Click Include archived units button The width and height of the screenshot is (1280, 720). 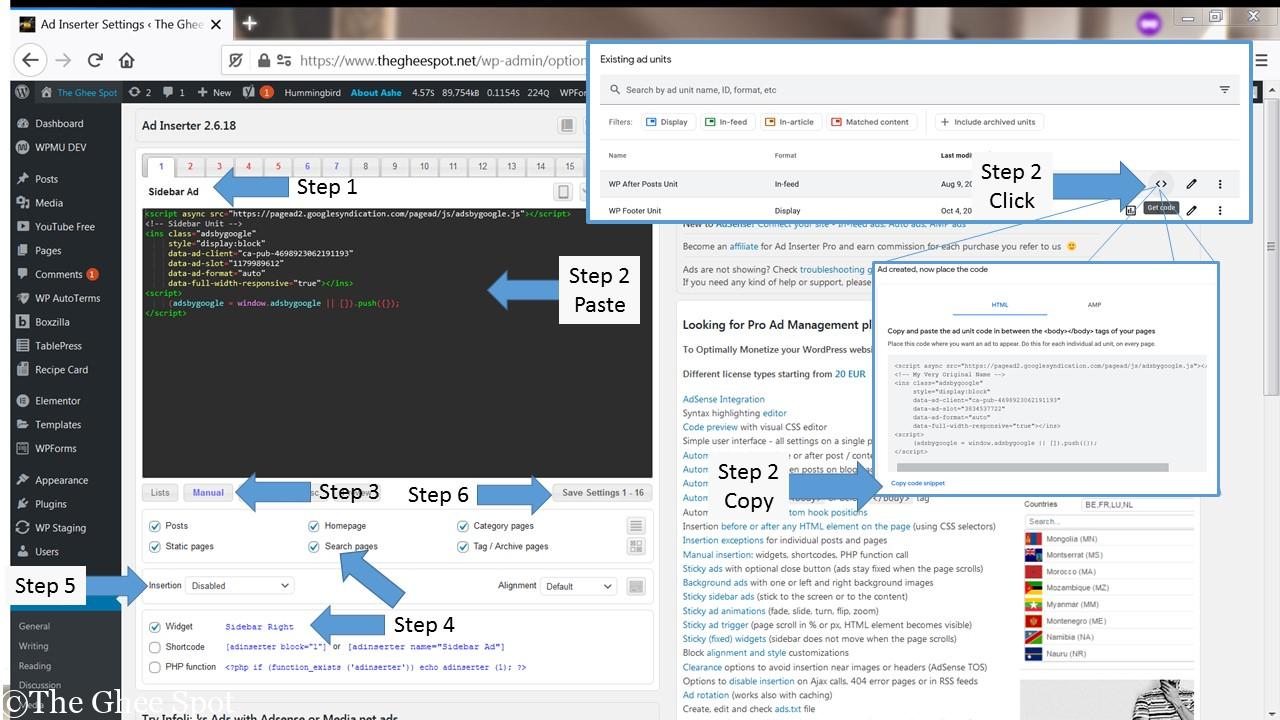990,122
